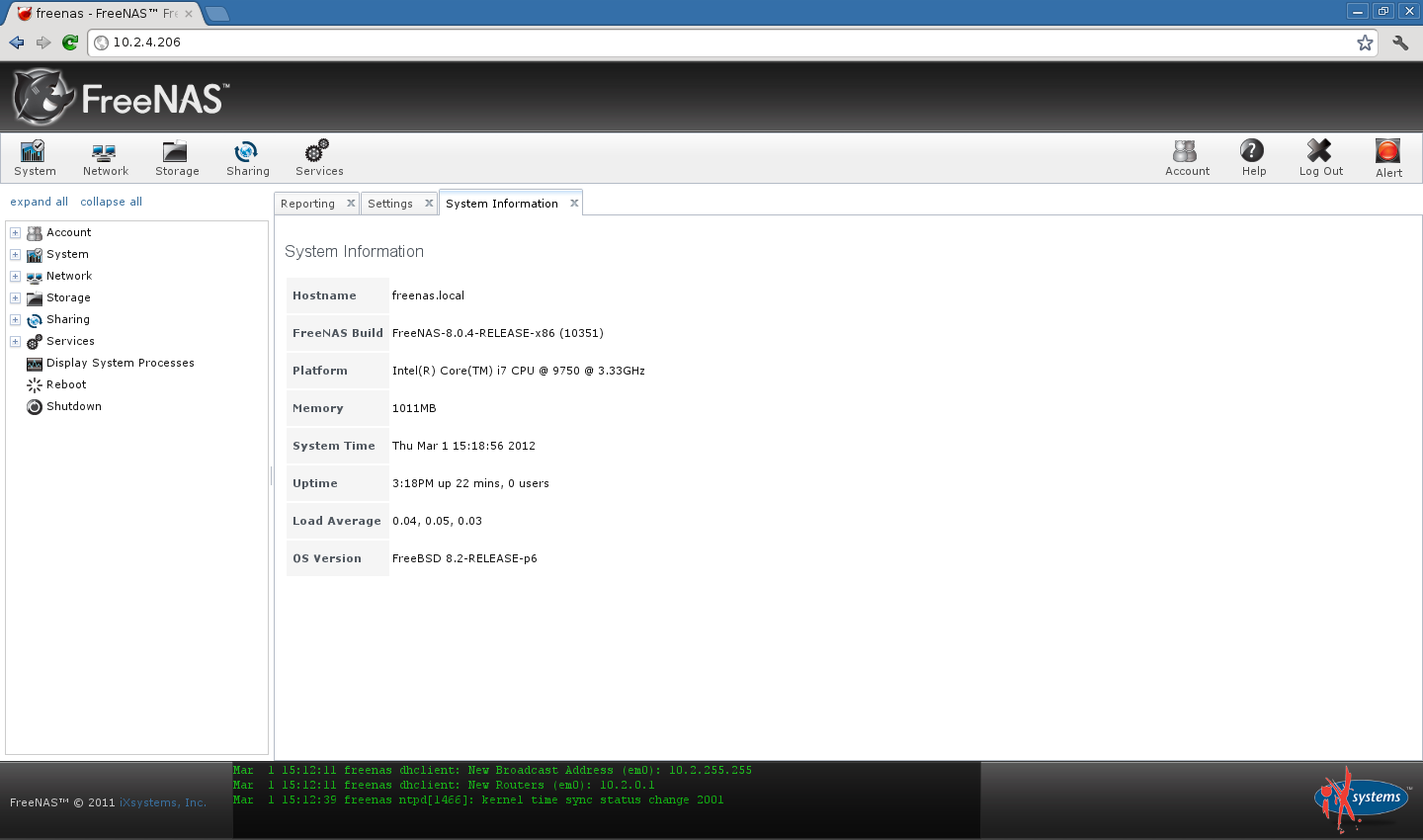Click the 1011MB memory value
This screenshot has height=840, width=1423.
click(414, 408)
